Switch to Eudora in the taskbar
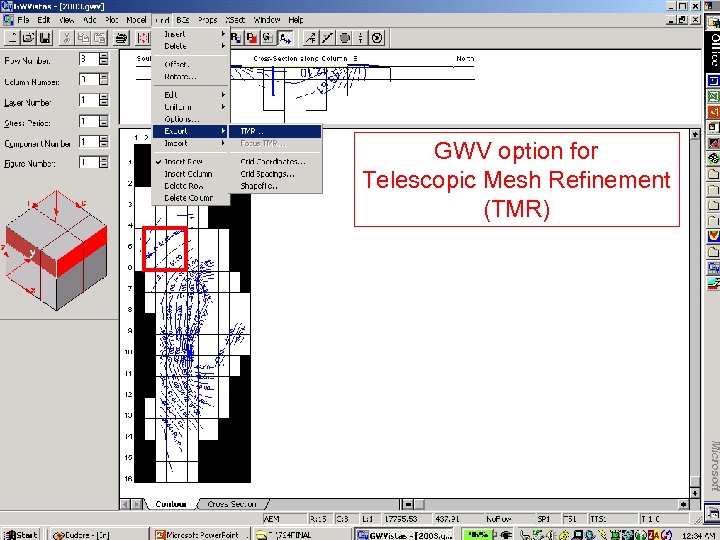This screenshot has height=540, width=720. click(97, 534)
